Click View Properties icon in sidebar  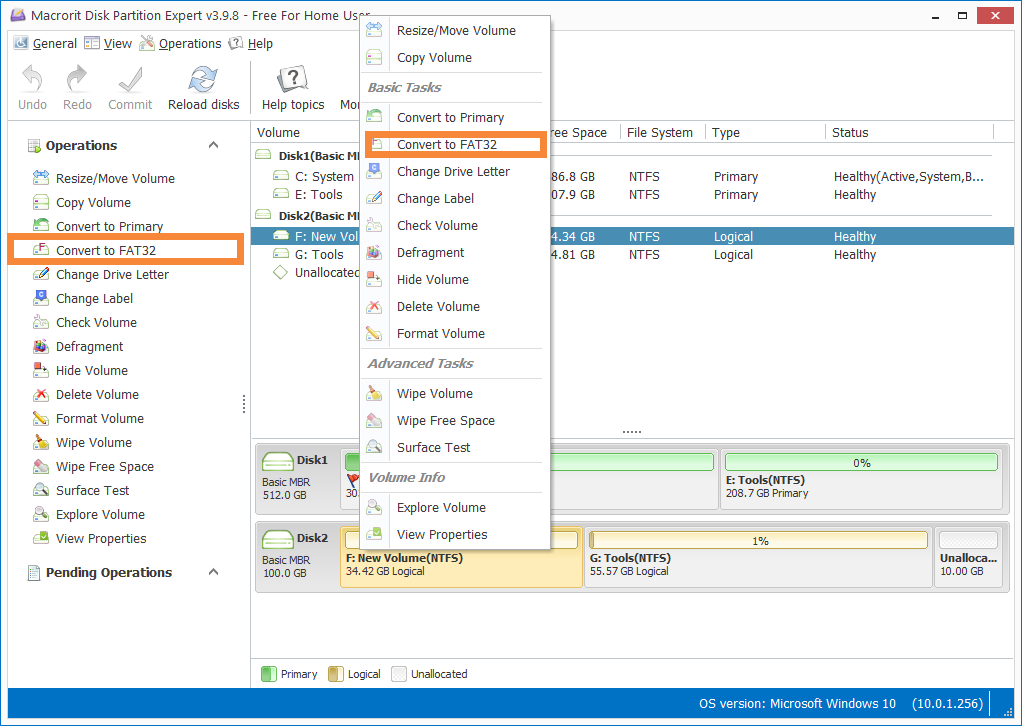pyautogui.click(x=40, y=538)
